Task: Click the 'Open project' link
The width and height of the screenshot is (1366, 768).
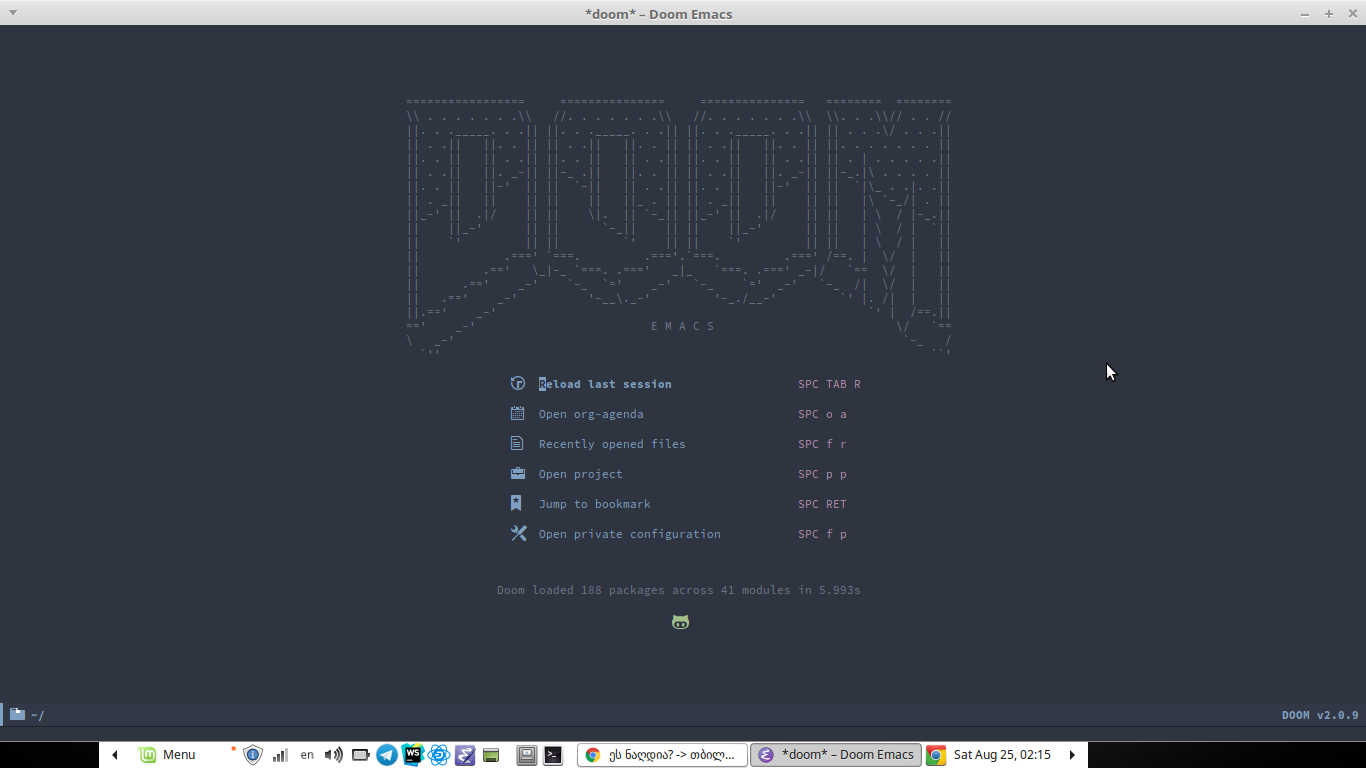Action: [580, 474]
